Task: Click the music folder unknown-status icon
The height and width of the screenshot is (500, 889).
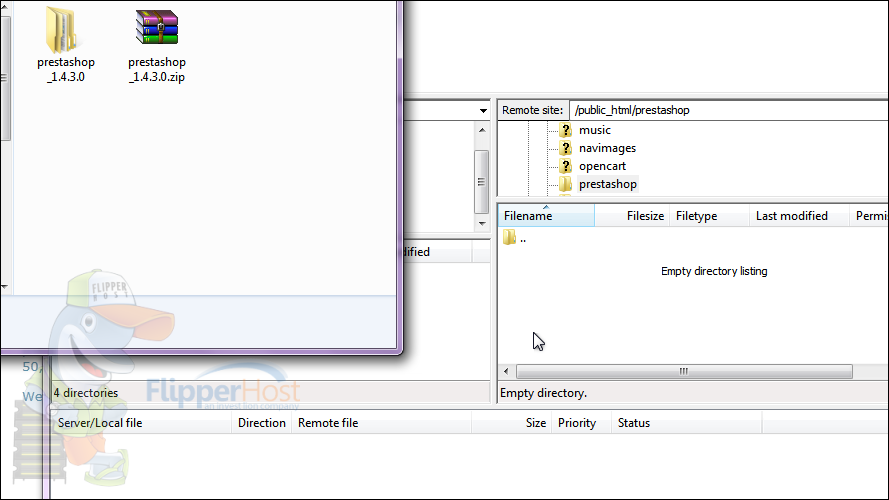Action: tap(565, 130)
